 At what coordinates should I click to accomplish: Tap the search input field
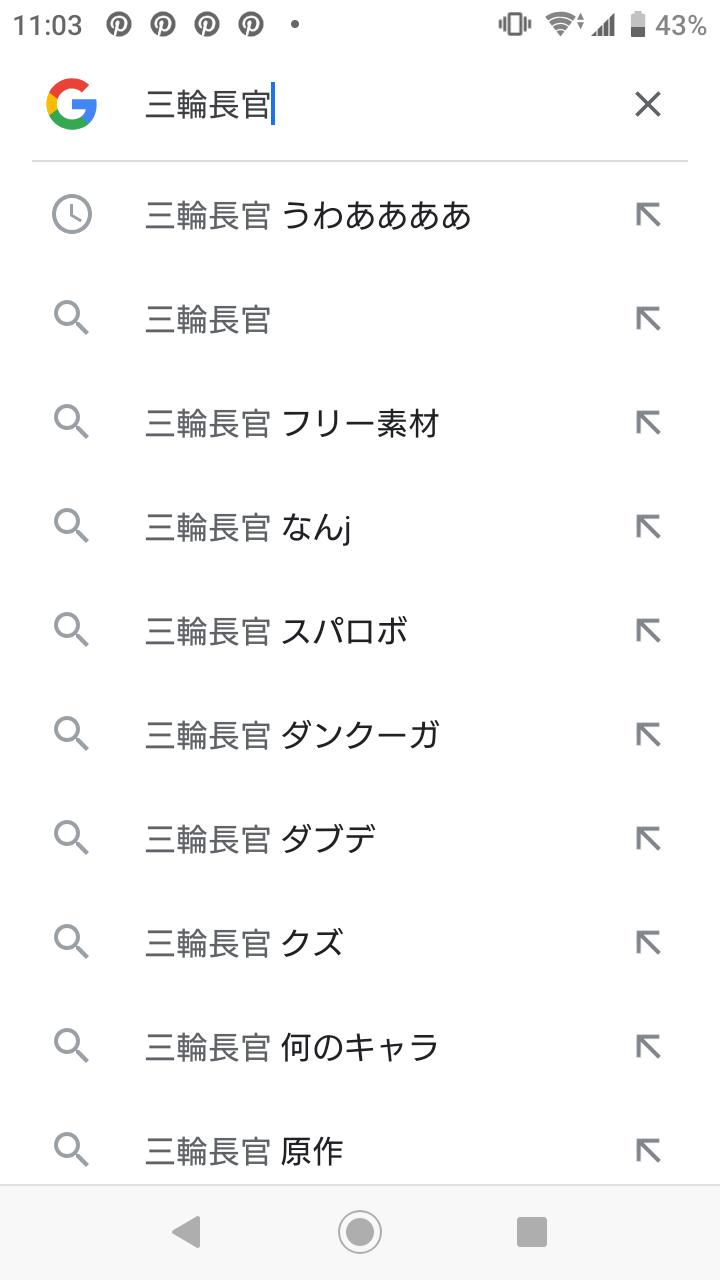tap(380, 104)
